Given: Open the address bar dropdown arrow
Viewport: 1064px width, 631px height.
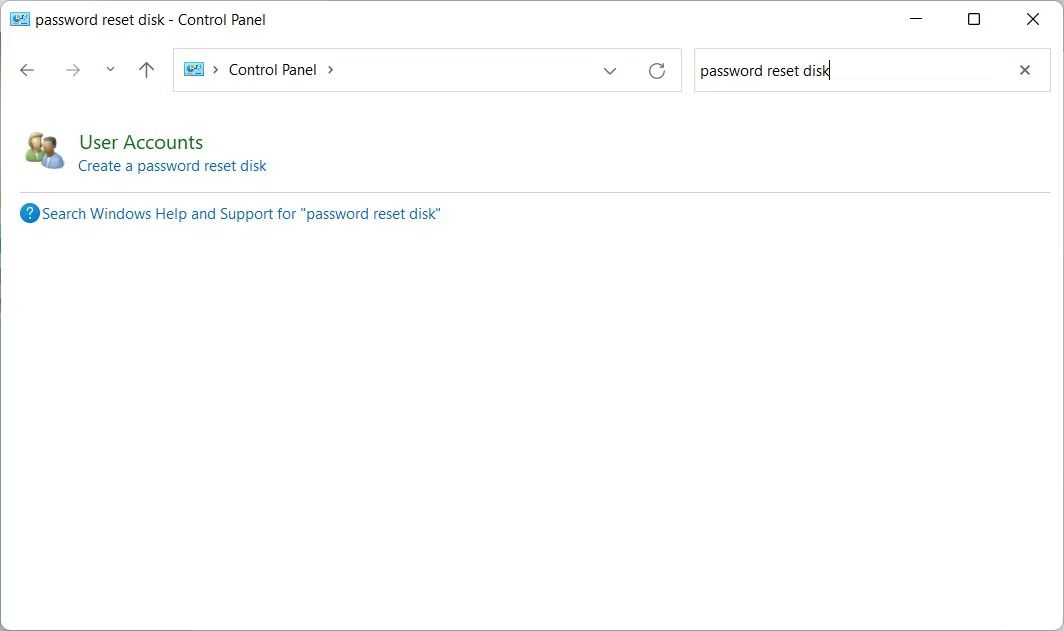Looking at the screenshot, I should pos(610,70).
